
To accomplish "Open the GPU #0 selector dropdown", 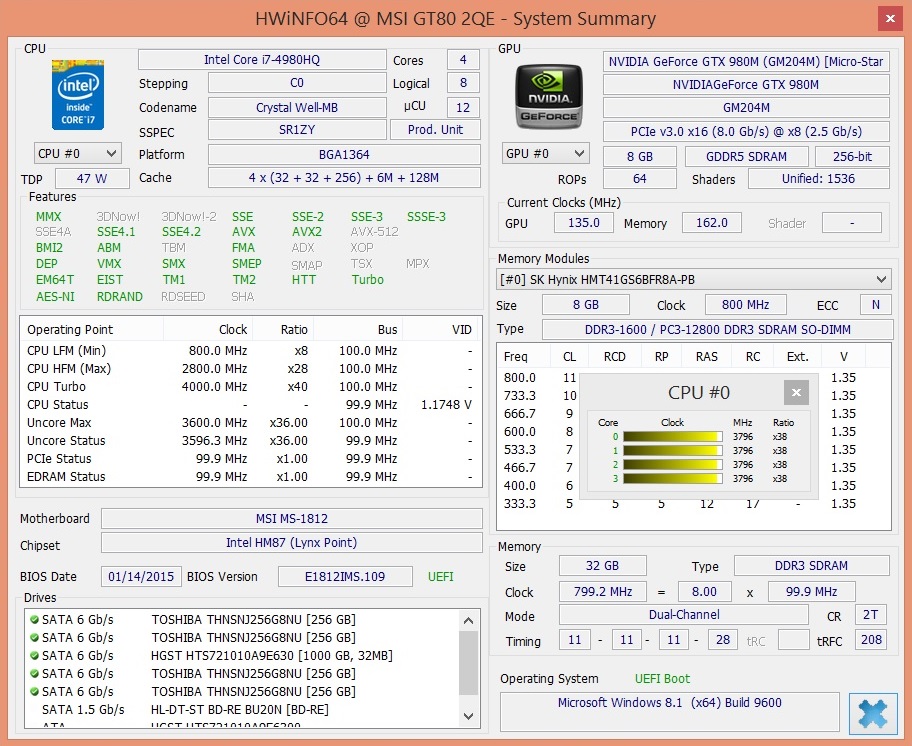I will click(x=546, y=154).
